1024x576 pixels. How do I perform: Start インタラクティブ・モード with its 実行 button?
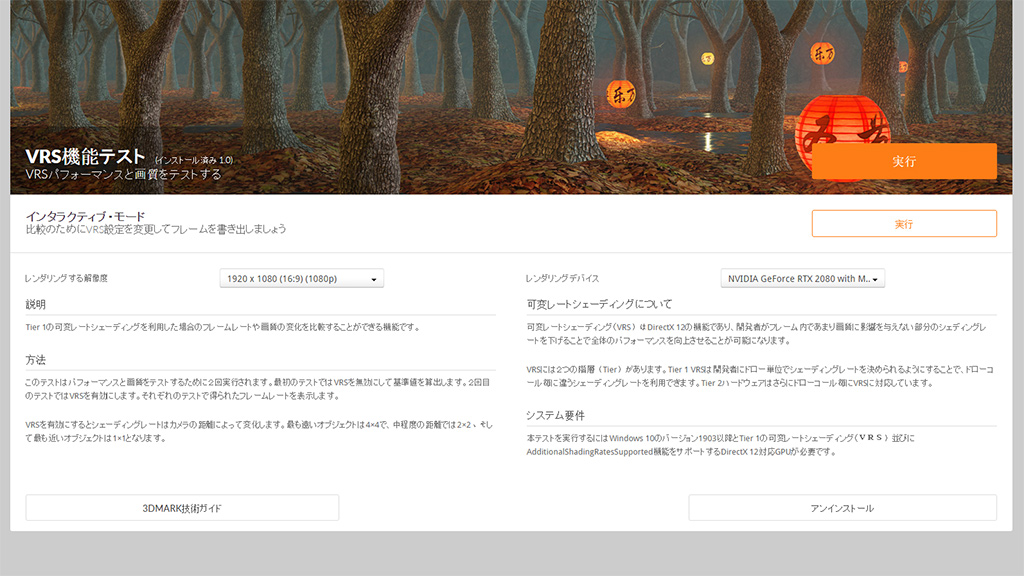904,224
